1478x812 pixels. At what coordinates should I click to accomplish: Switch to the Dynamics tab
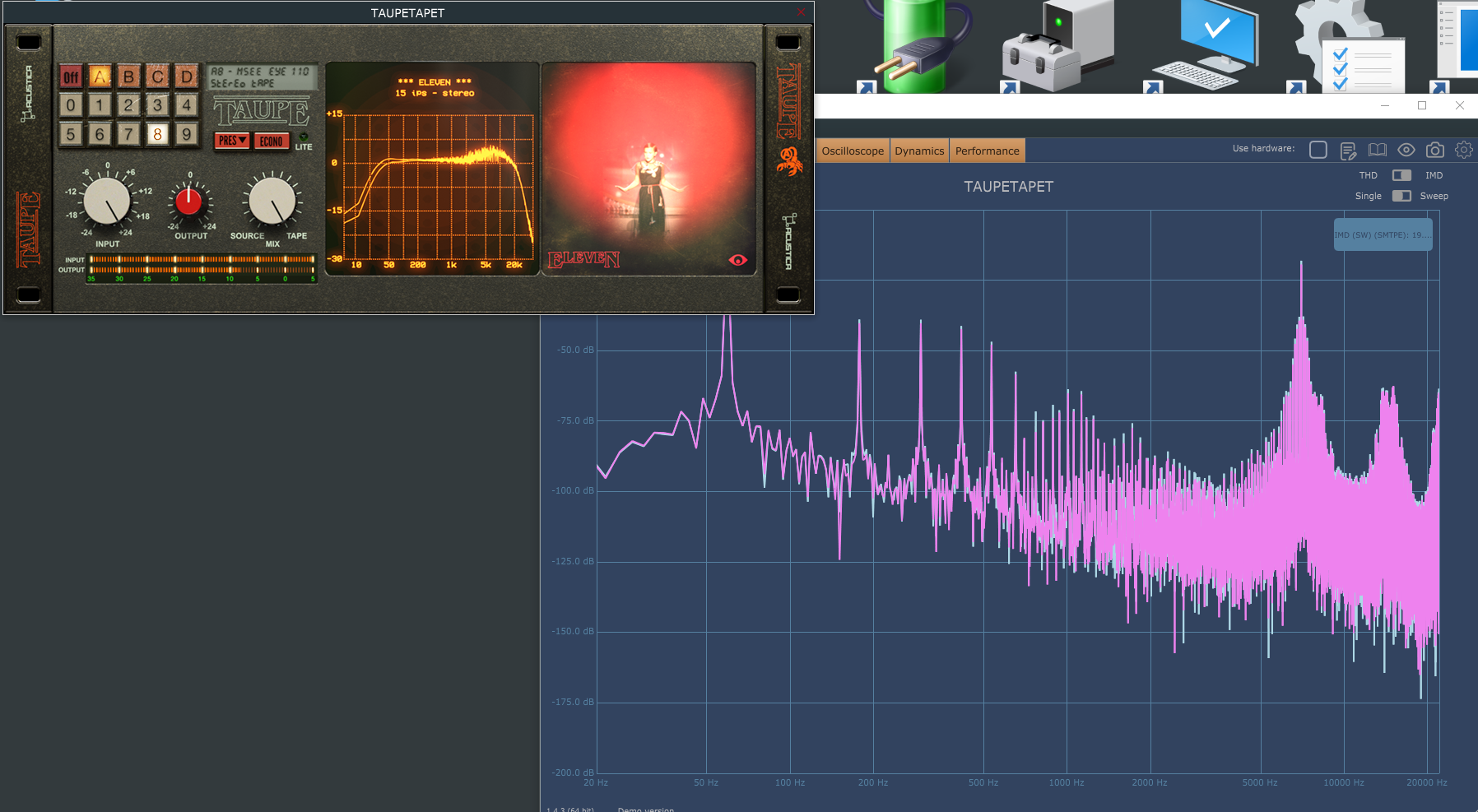tap(919, 151)
